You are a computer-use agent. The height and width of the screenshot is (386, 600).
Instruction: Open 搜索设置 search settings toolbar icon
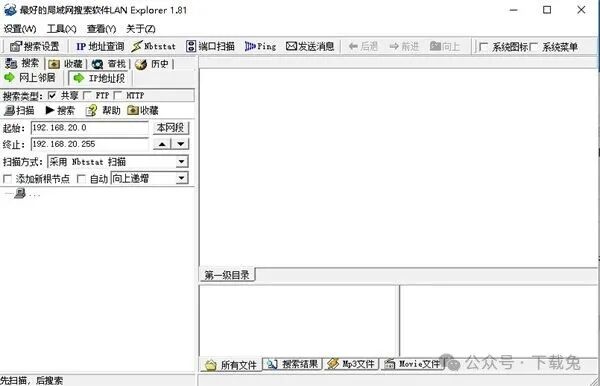34,47
